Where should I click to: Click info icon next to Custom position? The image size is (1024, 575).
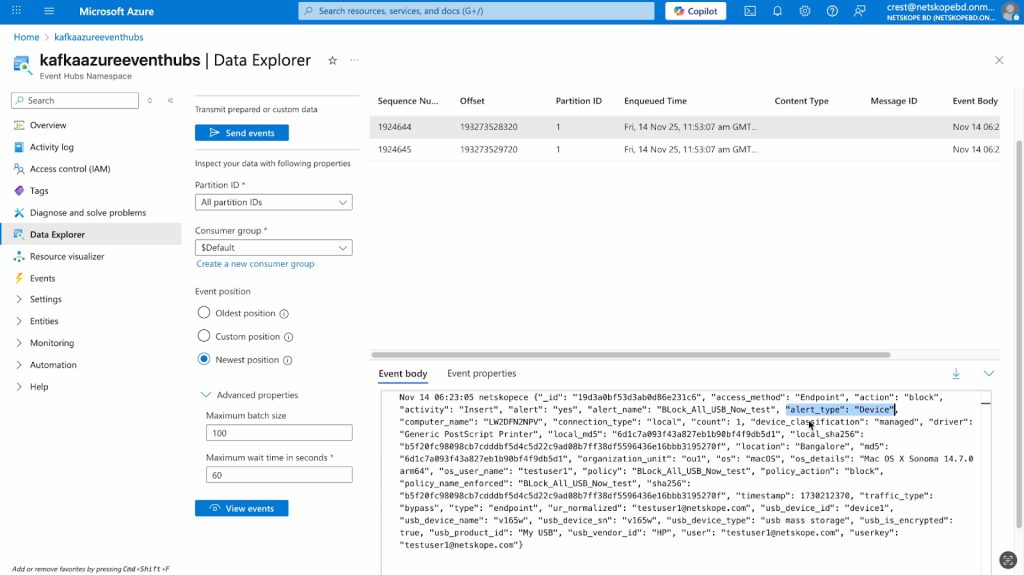point(289,337)
